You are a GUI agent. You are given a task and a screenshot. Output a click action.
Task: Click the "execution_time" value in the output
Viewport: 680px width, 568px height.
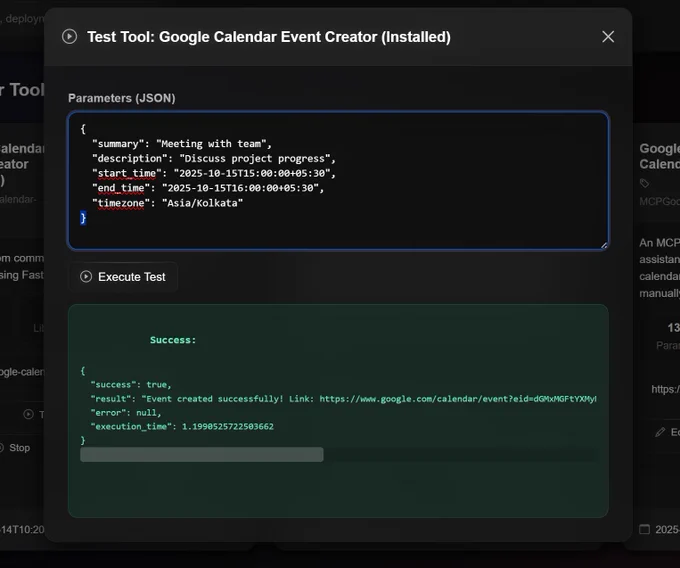[228, 426]
